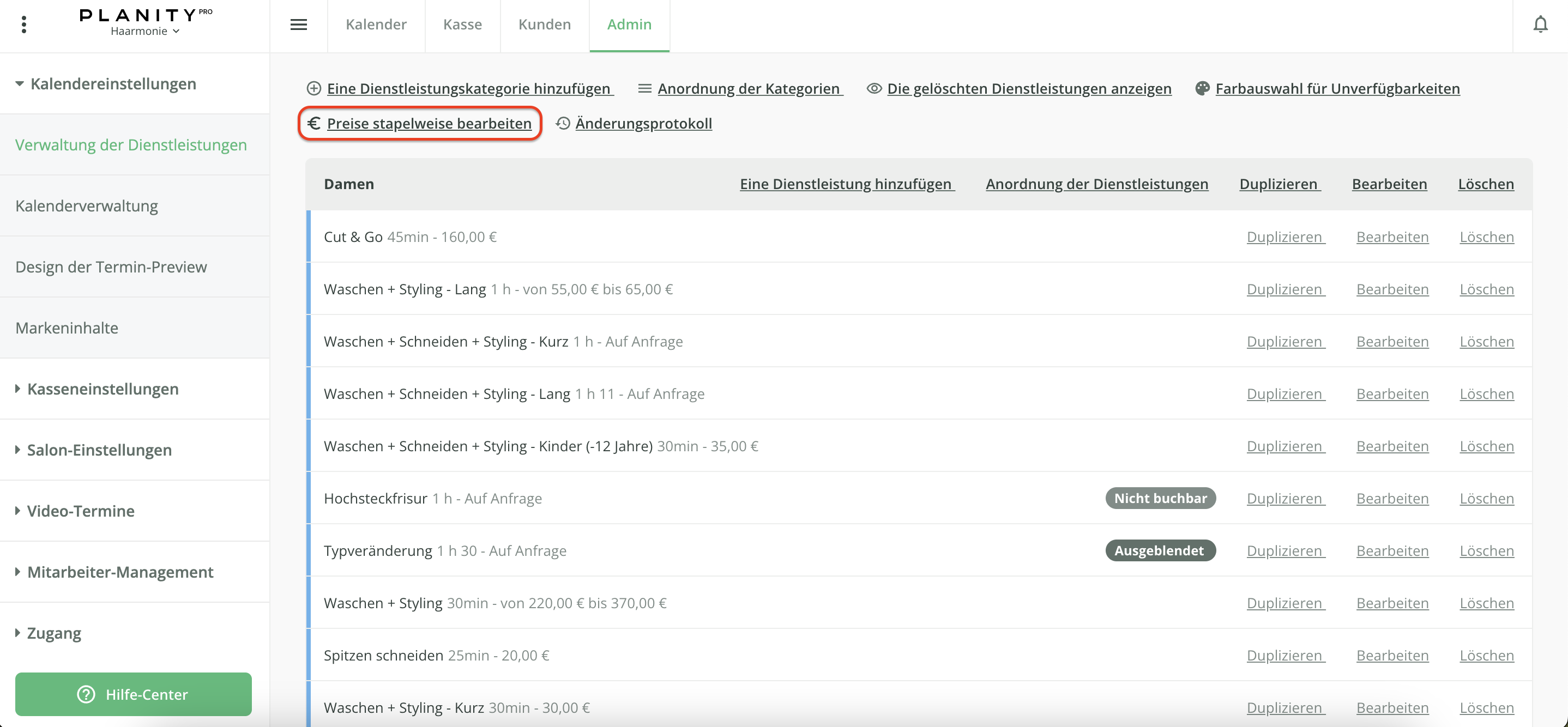Switch to the Kalender tab
This screenshot has width=1568, height=727.
tap(376, 25)
